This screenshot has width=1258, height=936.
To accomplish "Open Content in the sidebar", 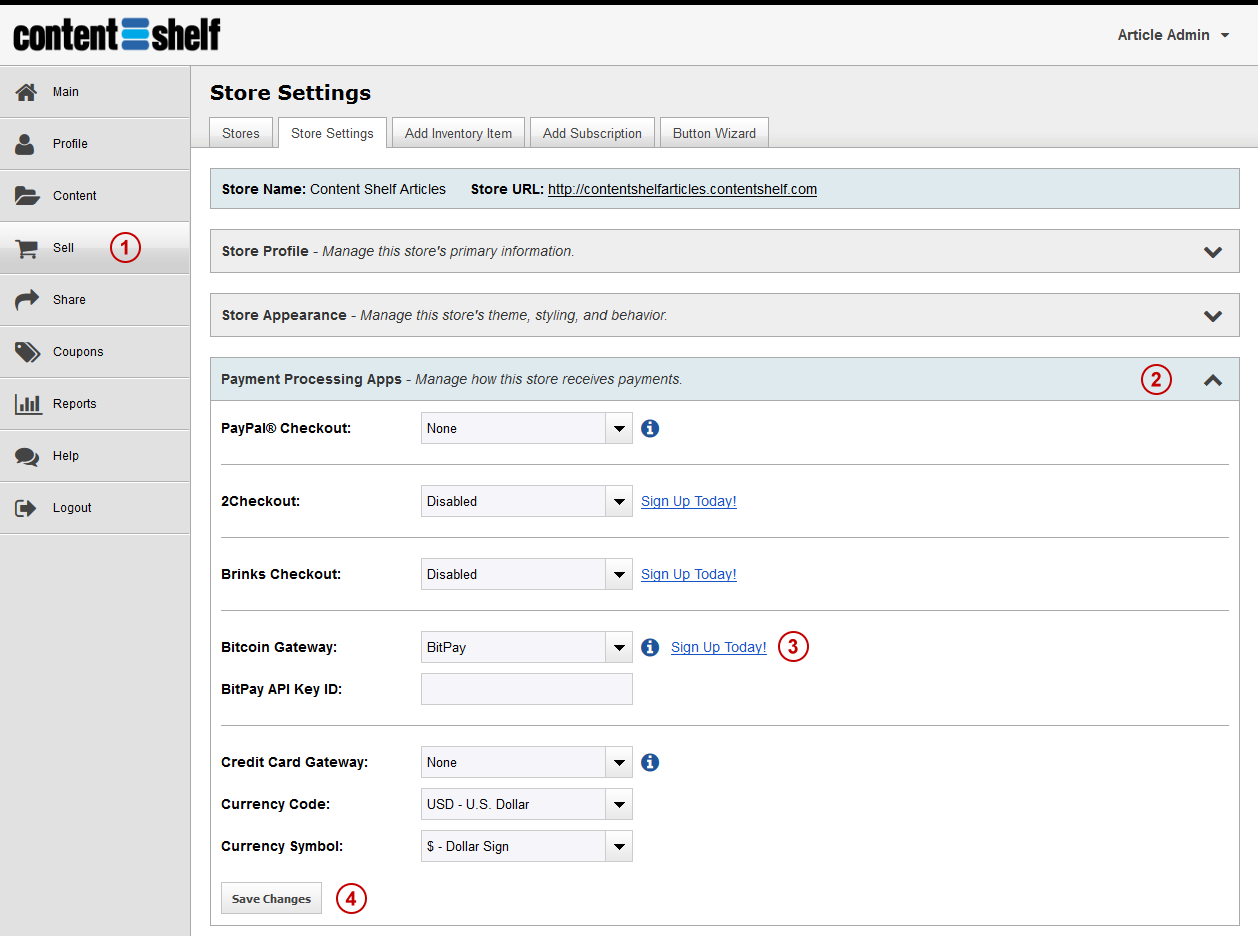I will 95,196.
